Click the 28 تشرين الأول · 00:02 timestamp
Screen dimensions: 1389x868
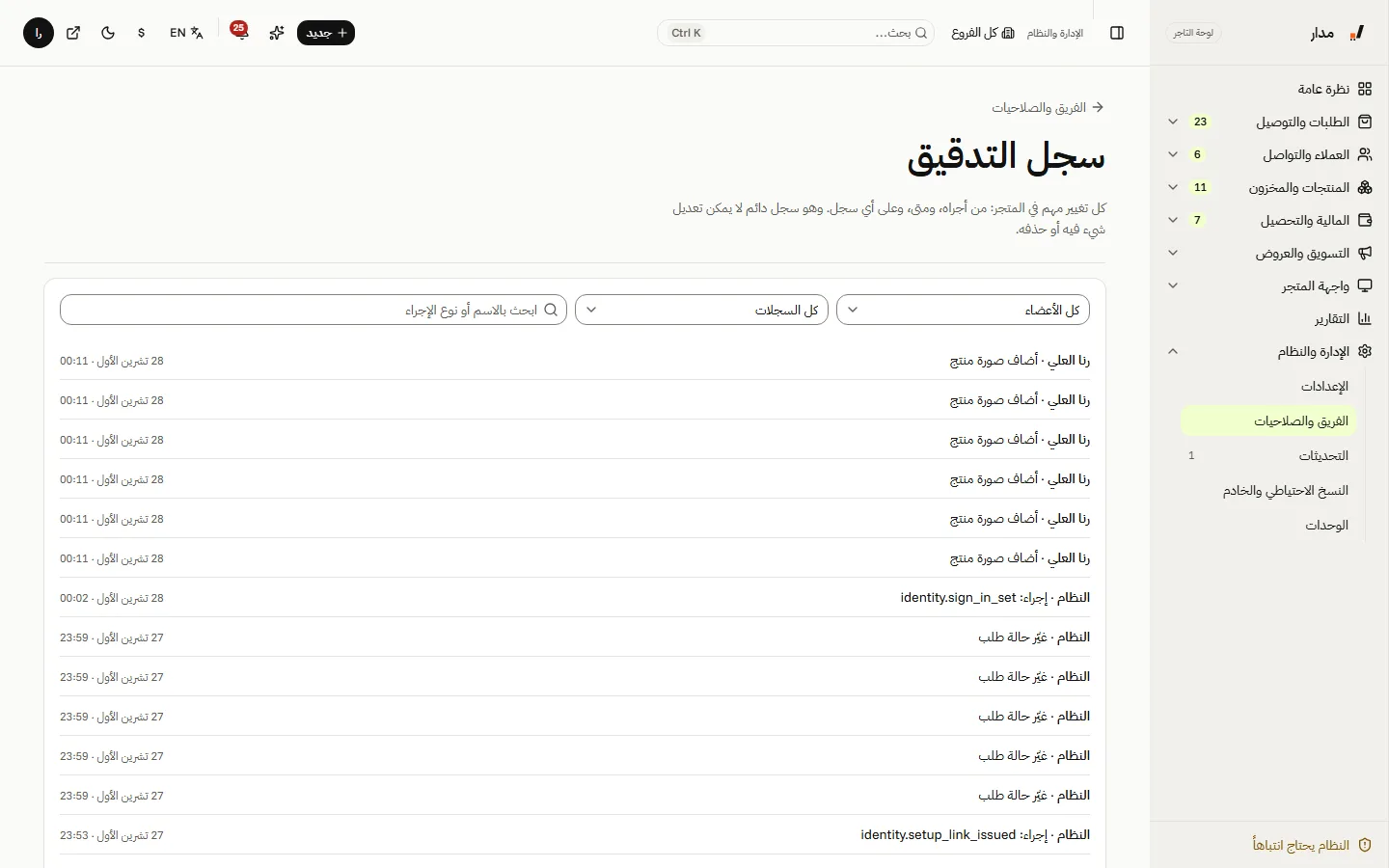coord(112,598)
